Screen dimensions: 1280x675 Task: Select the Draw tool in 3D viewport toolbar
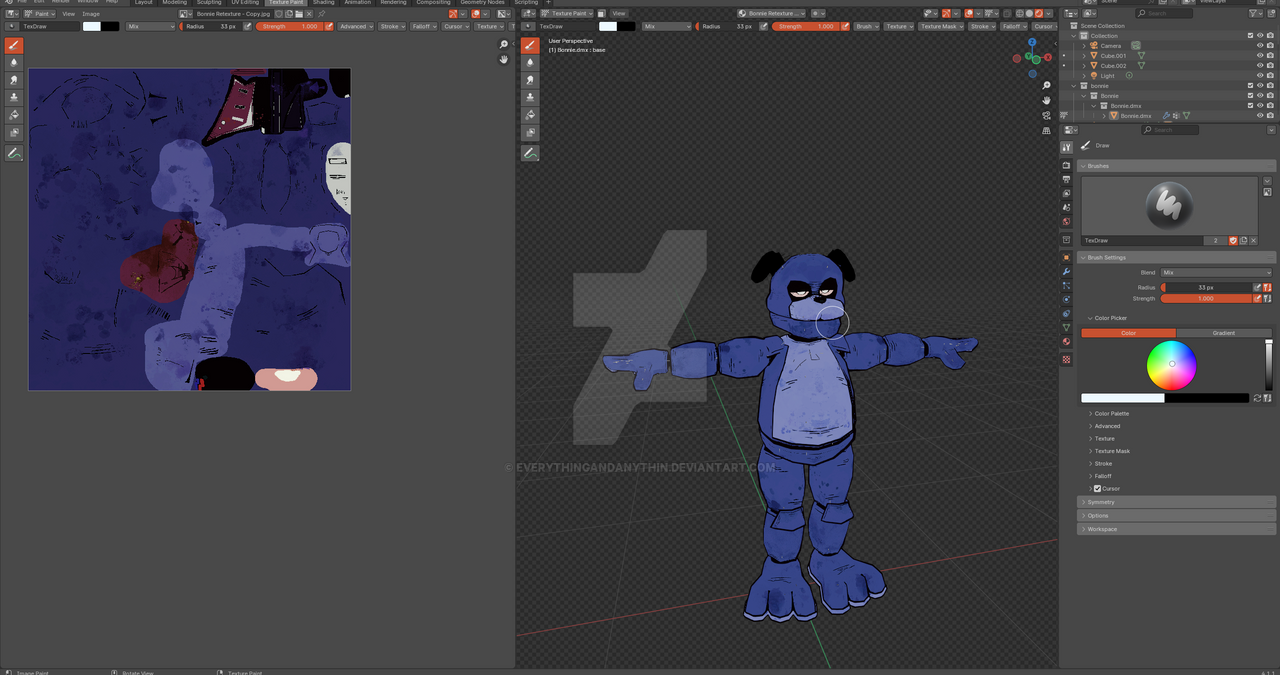(x=530, y=45)
